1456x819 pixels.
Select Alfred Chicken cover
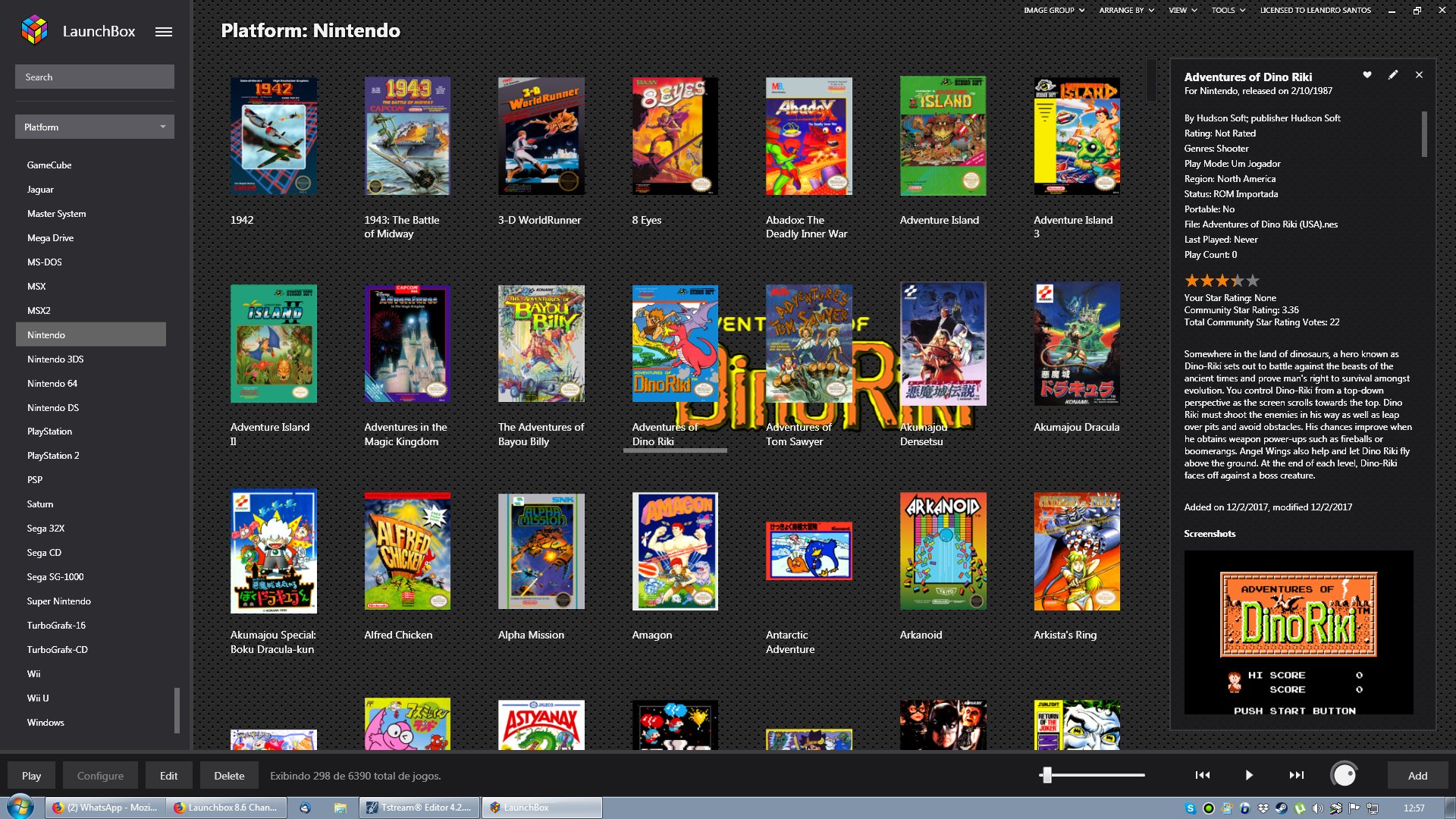point(407,551)
